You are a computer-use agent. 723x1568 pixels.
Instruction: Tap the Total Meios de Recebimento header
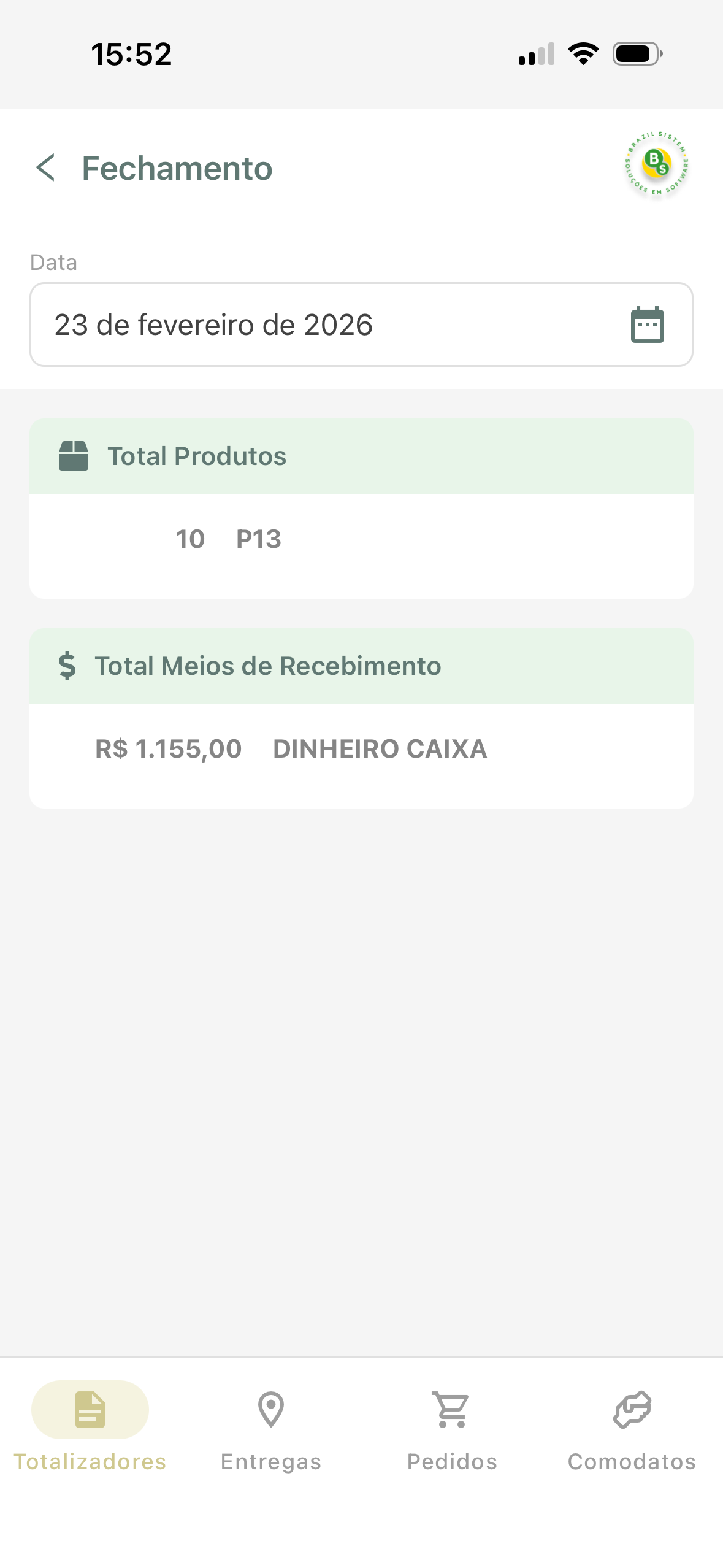coord(361,666)
